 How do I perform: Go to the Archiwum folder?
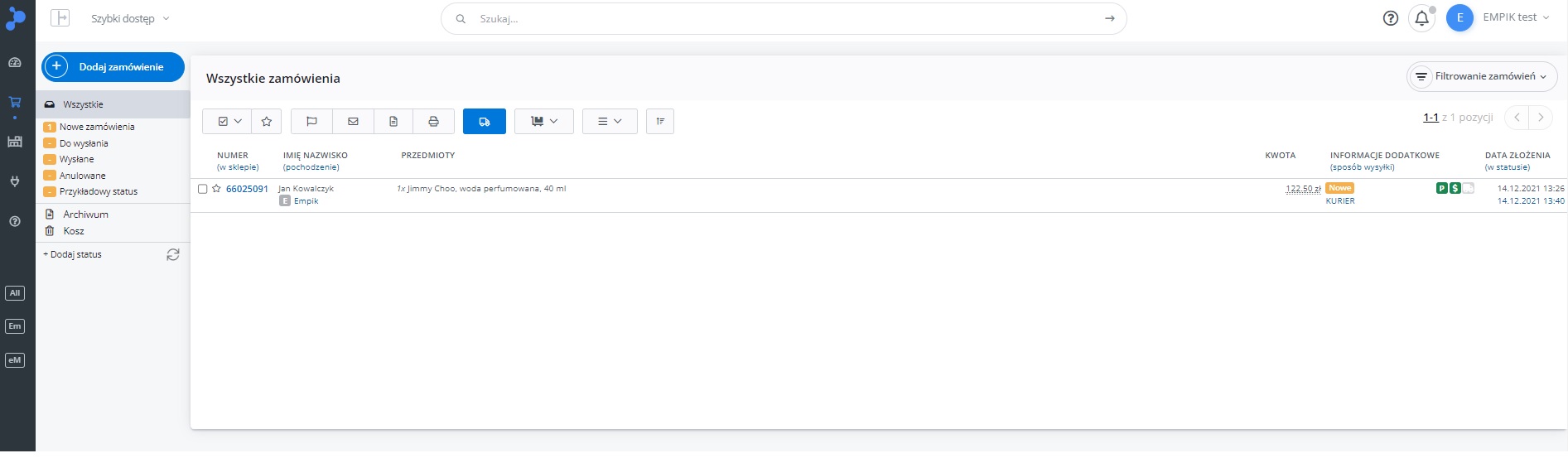pos(85,215)
